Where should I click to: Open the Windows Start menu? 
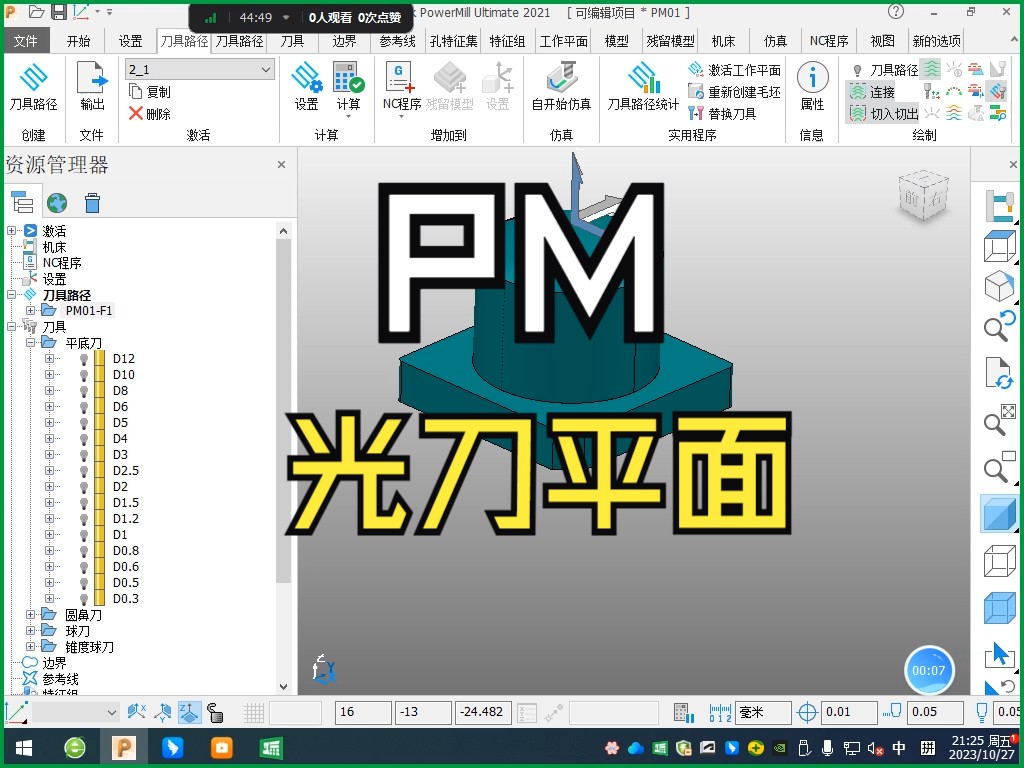coord(24,748)
